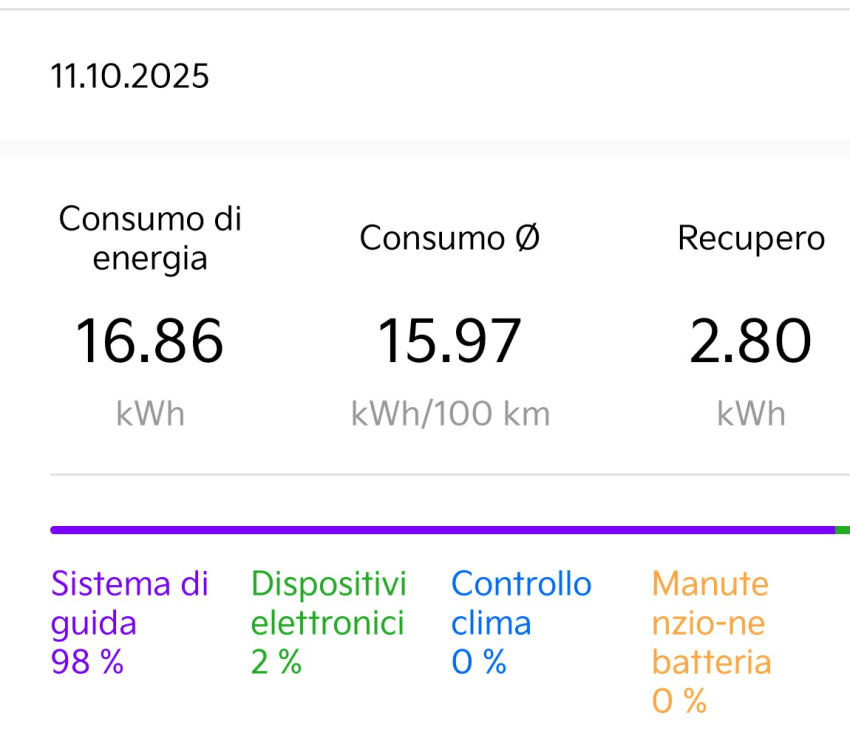Tap the kWh/100 km unit label
850x741 pixels.
(450, 413)
